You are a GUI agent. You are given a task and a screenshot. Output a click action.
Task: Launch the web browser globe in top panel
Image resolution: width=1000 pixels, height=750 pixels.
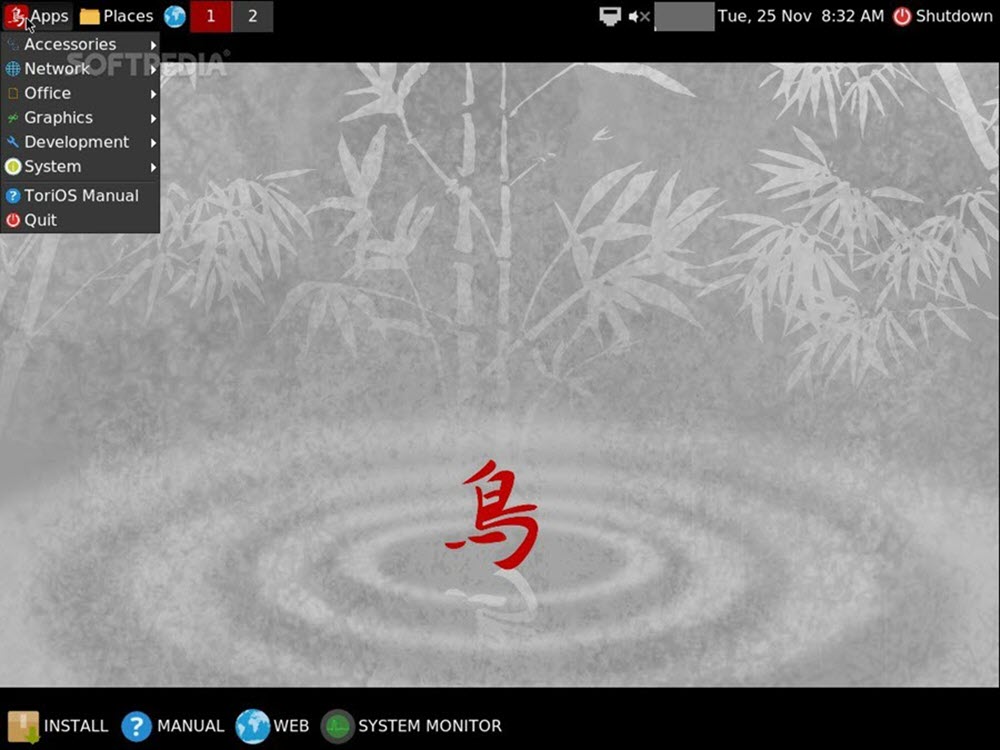(x=175, y=16)
